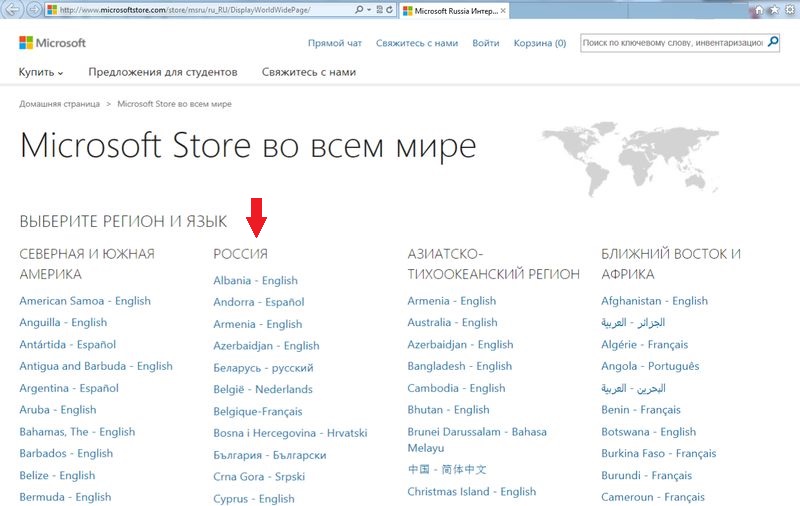800x506 pixels.
Task: Click Свяжитесь с нами in the navigation bar
Action: [x=309, y=72]
